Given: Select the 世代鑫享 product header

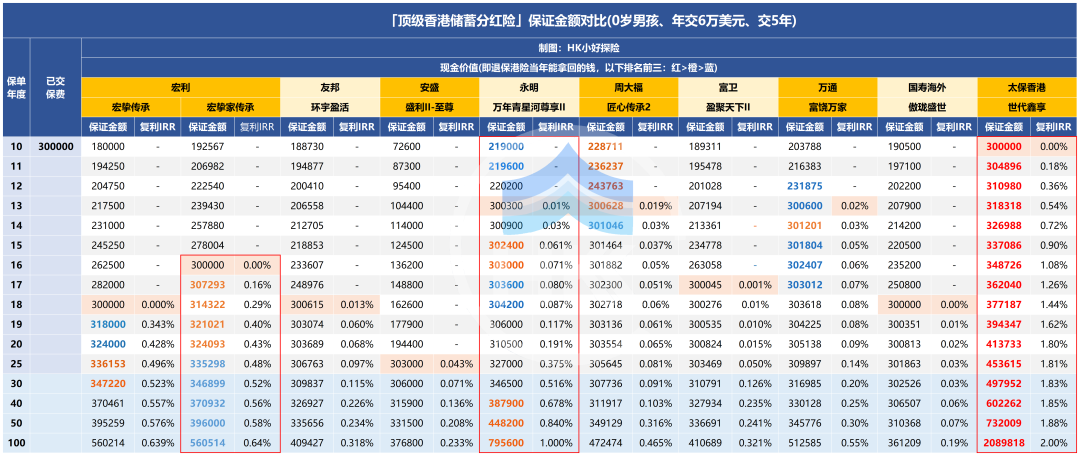Looking at the screenshot, I should [1028, 107].
